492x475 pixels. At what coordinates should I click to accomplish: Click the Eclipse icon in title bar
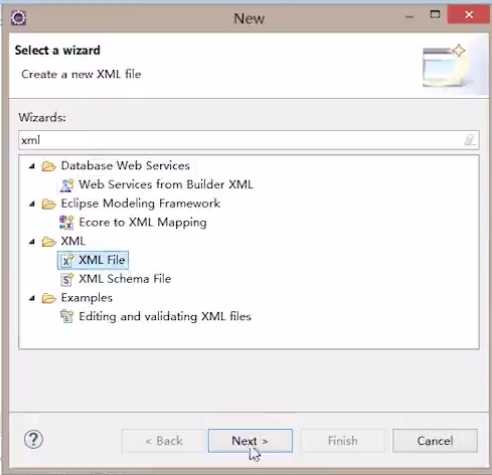pos(18,17)
